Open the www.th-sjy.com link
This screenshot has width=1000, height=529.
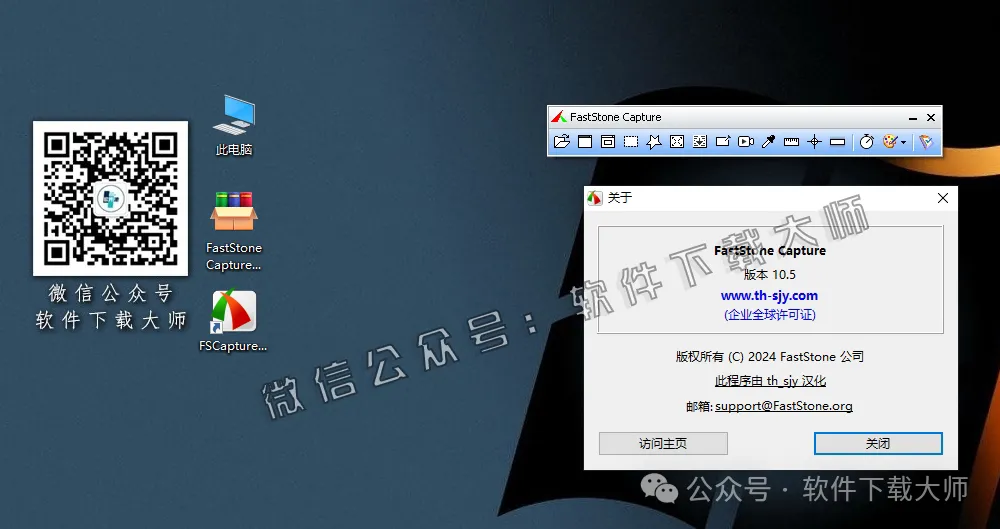click(x=769, y=296)
